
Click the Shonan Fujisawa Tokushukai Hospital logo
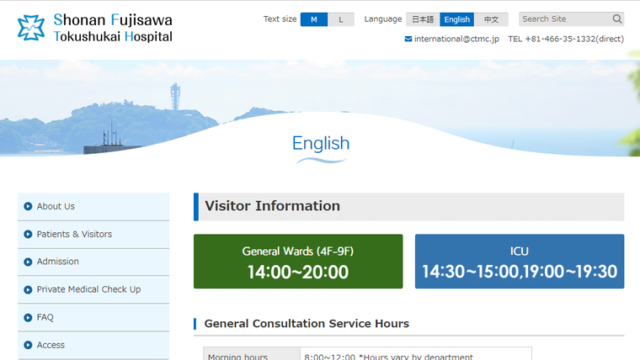point(95,28)
